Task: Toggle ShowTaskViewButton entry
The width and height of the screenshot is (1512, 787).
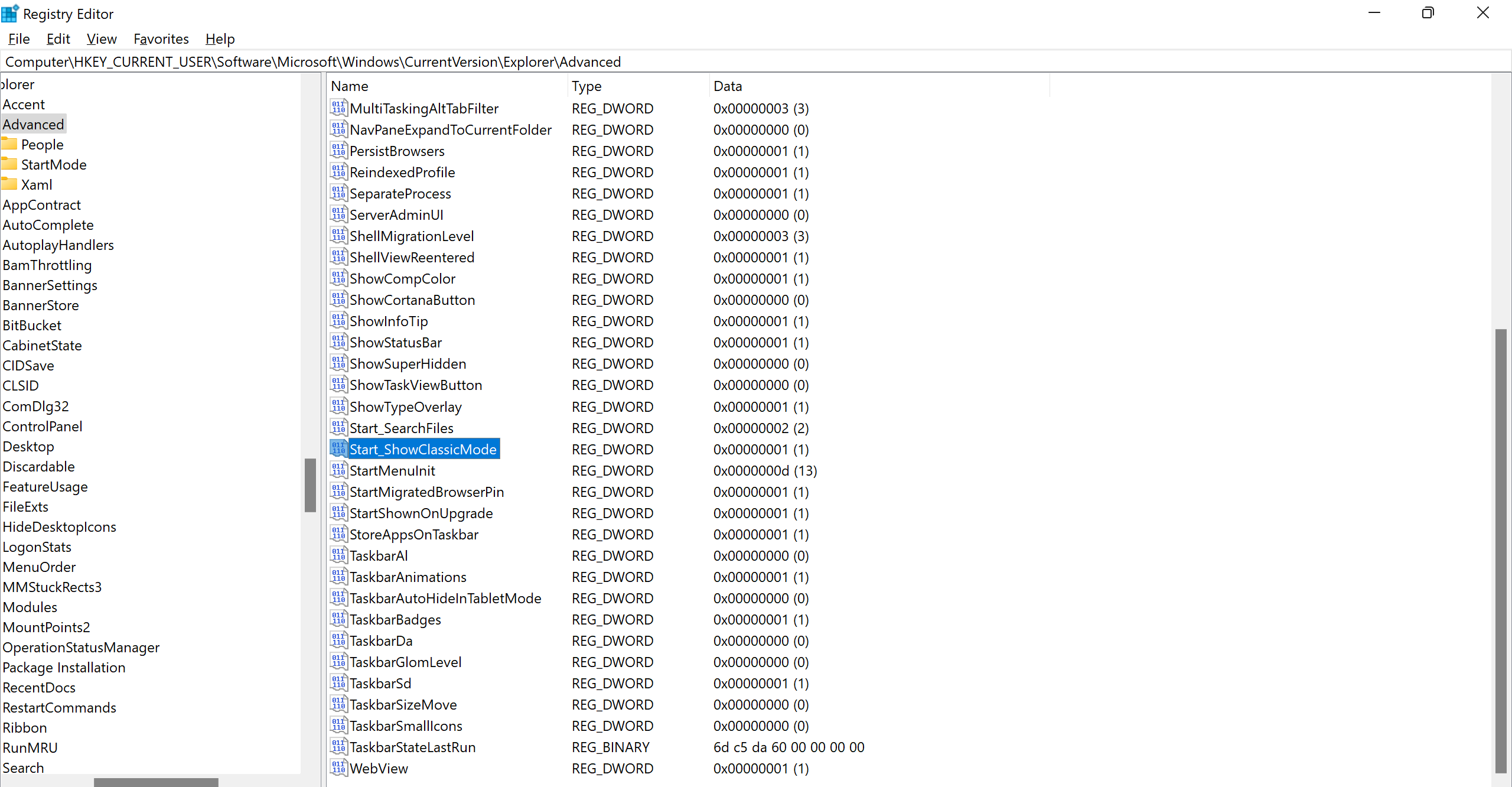Action: 416,385
